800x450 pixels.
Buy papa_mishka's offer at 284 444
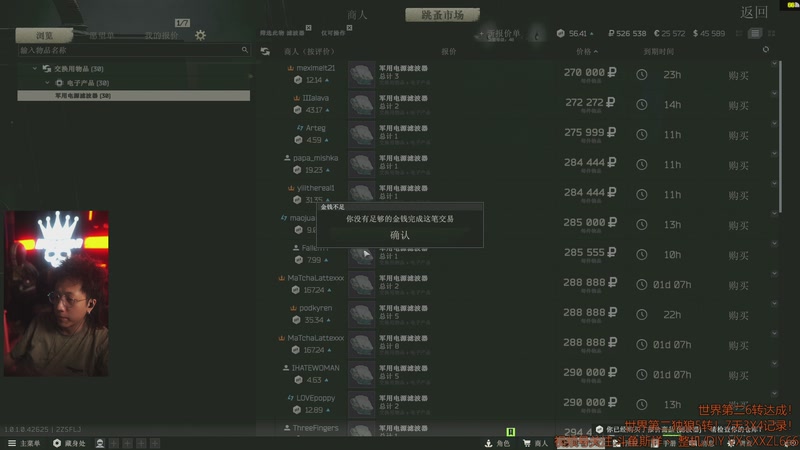738,166
